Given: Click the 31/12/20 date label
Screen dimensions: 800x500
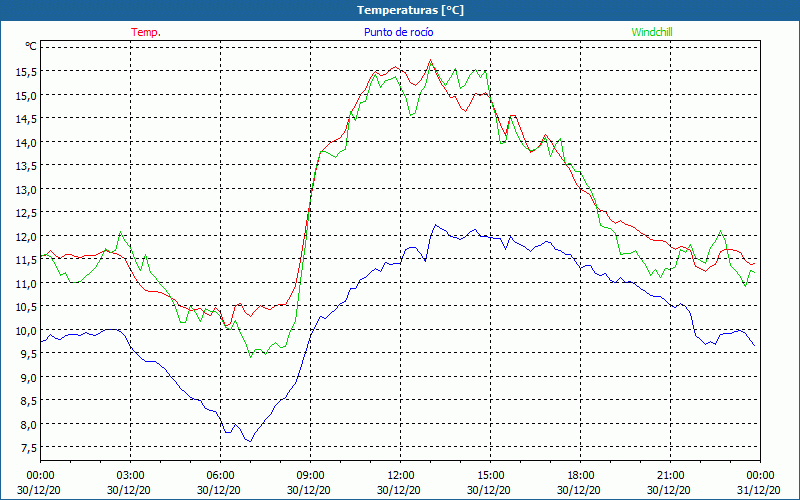Looking at the screenshot, I should click(x=759, y=490).
